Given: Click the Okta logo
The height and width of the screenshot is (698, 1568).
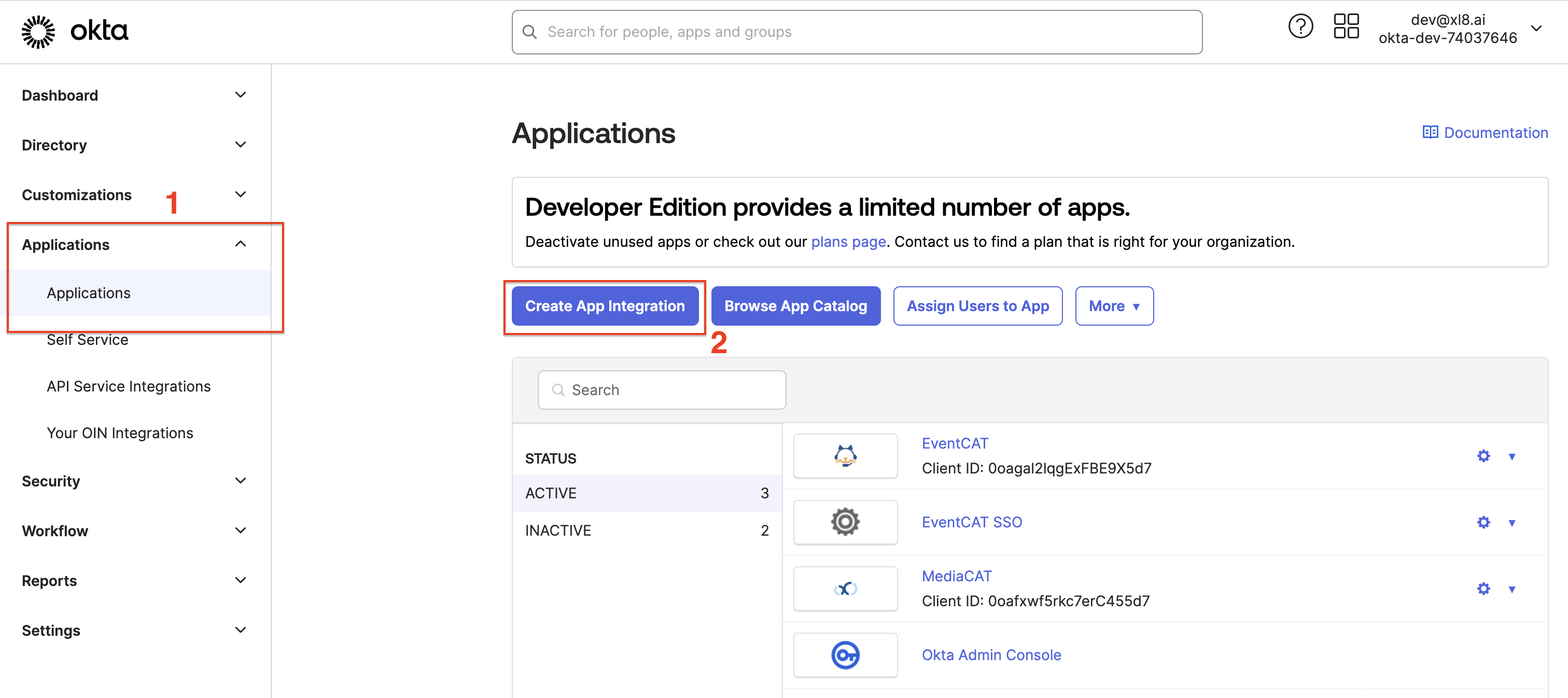Looking at the screenshot, I should 74,32.
